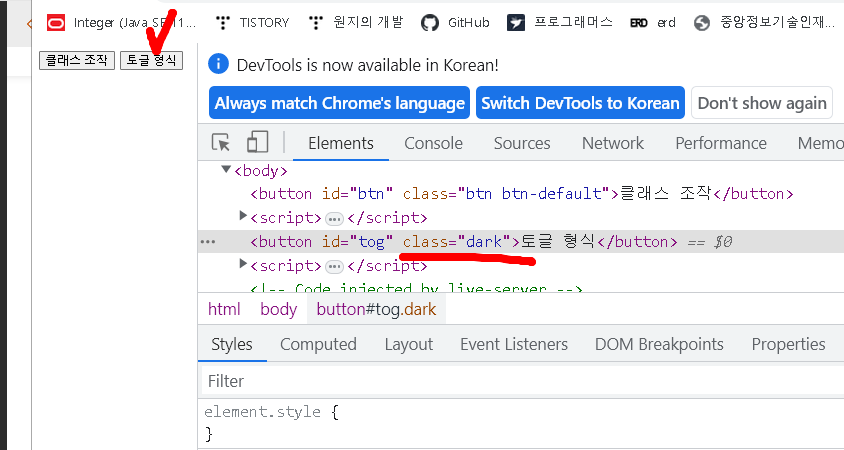
Task: Click the class="btn btn-default" attribute text
Action: pyautogui.click(x=505, y=194)
